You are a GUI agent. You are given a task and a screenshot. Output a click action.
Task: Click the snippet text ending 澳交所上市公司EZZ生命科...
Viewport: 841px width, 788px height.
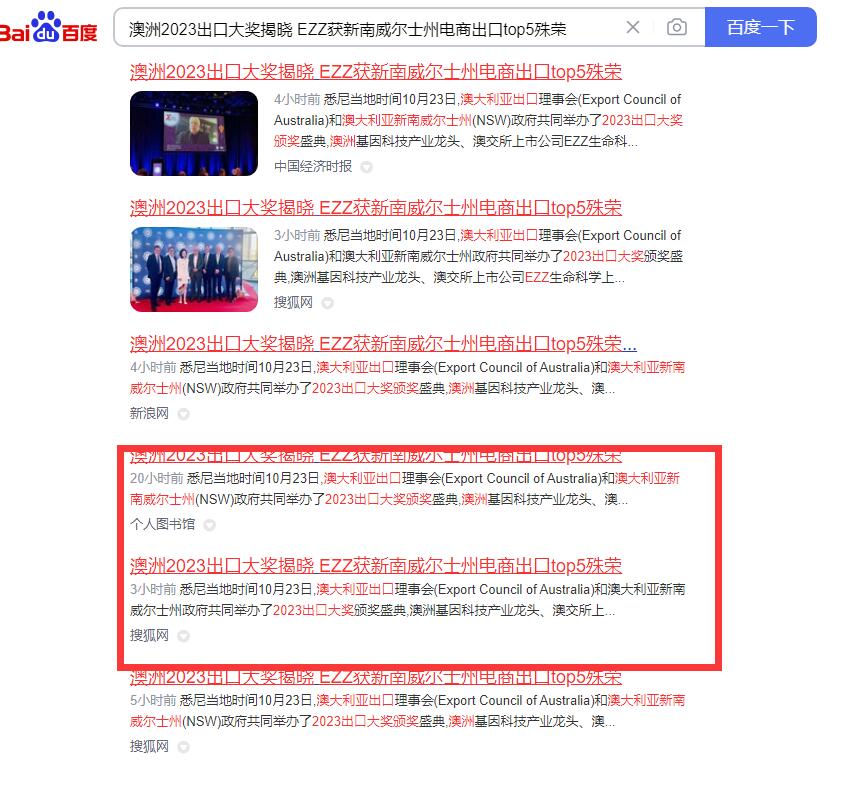click(478, 121)
